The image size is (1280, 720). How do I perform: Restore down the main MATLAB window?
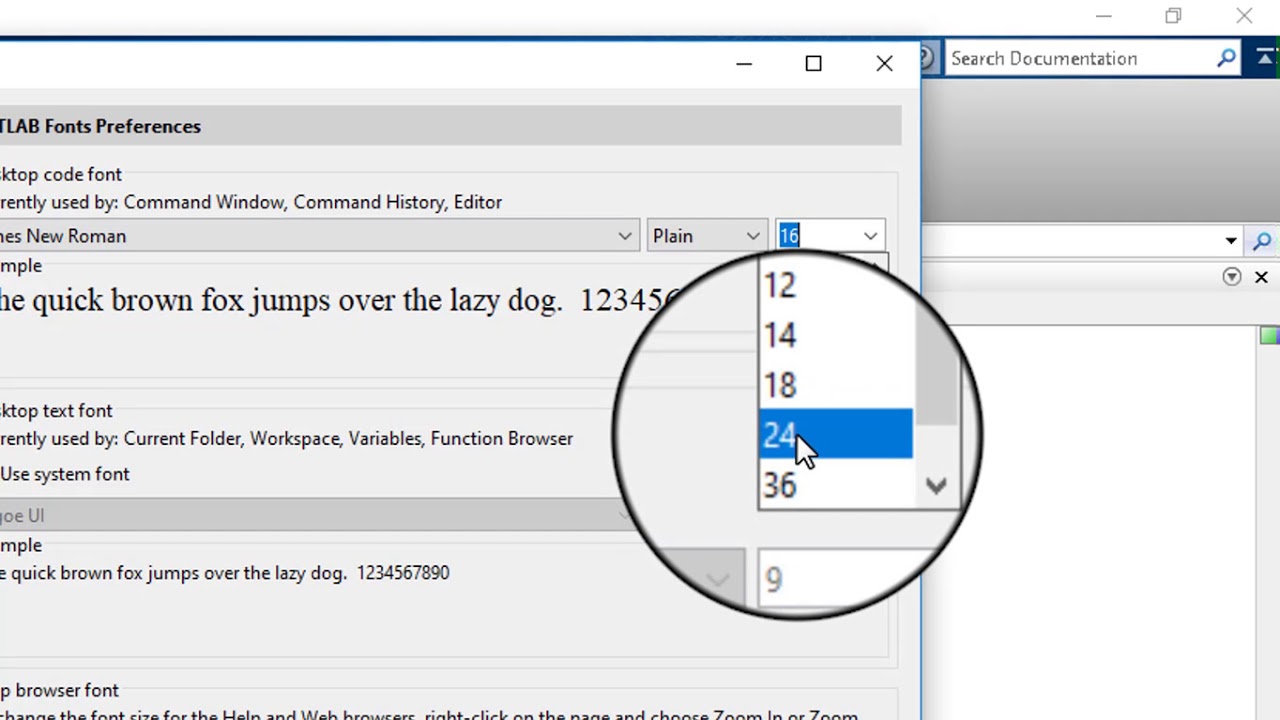(1173, 16)
